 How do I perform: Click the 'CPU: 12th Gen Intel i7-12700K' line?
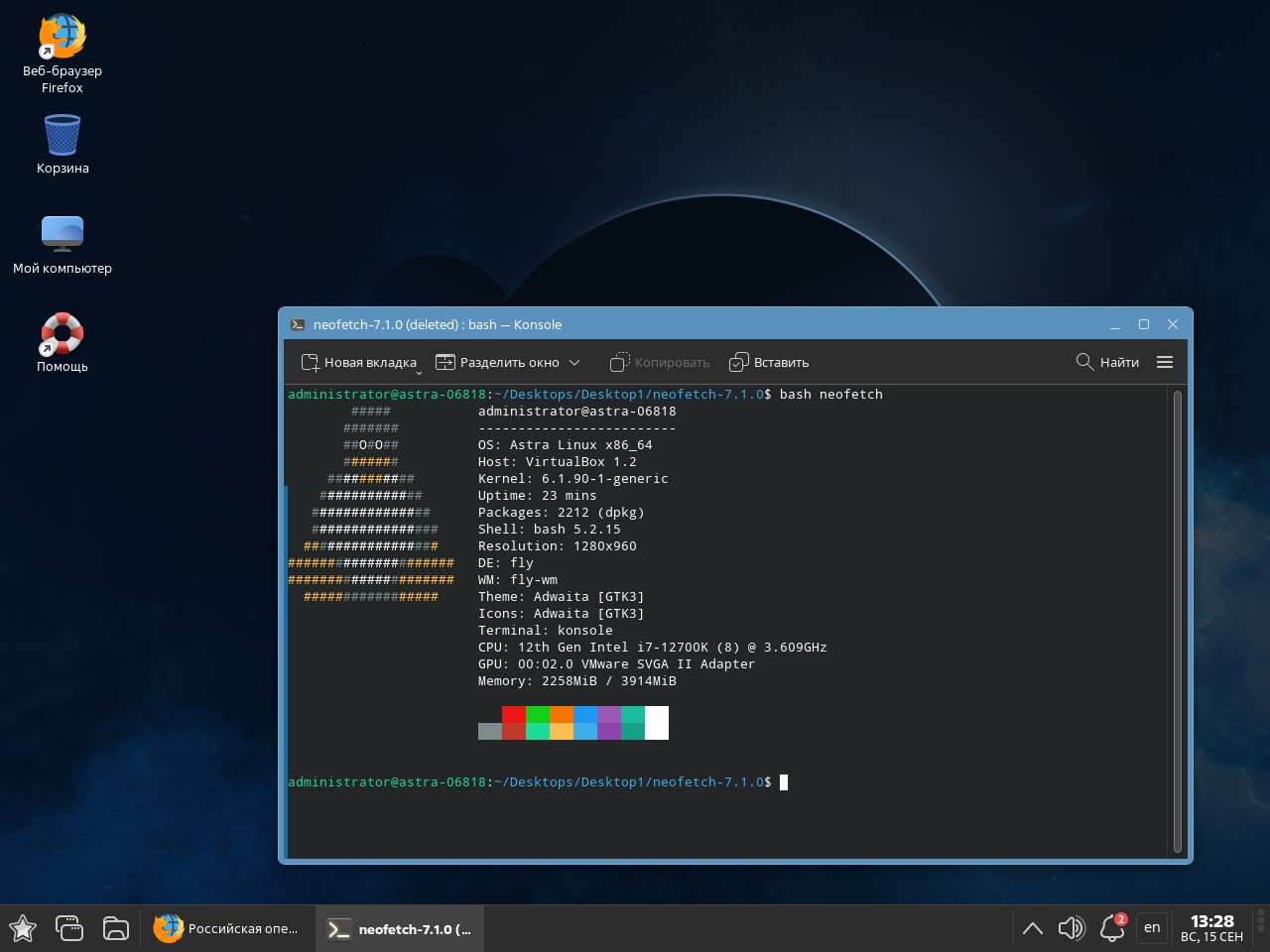(653, 648)
